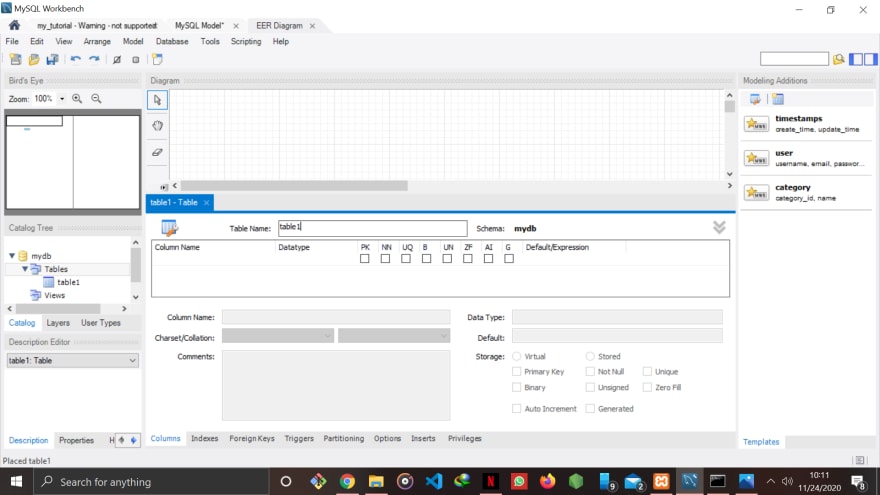This screenshot has width=880, height=495.
Task: Open the Charset dropdown
Action: tap(278, 336)
